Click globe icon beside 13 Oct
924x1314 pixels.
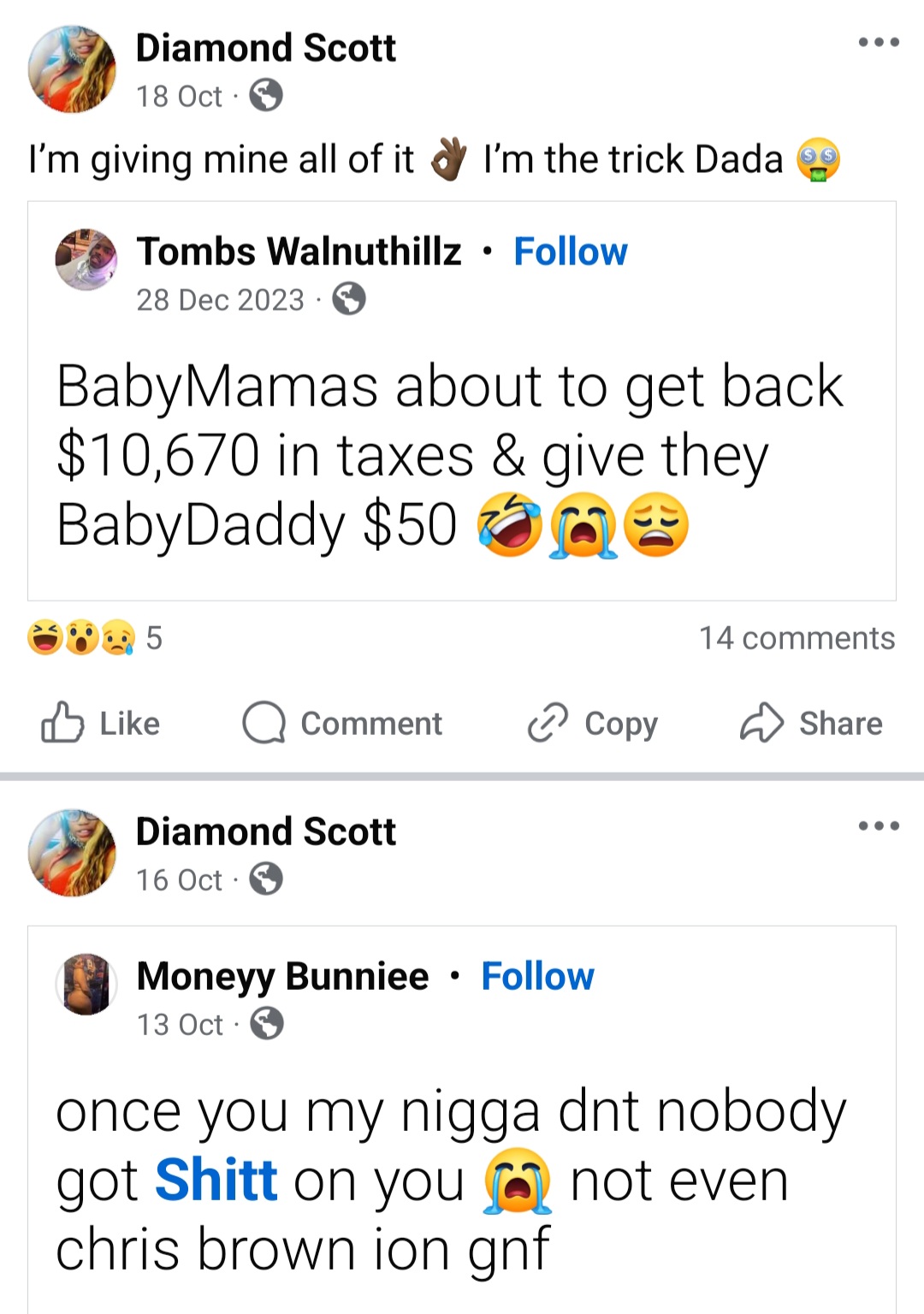pos(267,1024)
